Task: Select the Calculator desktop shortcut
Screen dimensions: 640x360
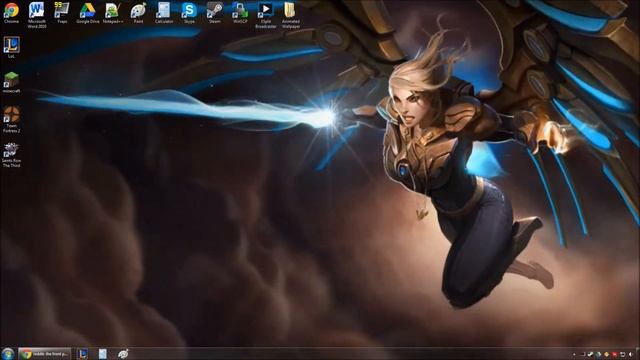Action: point(164,12)
